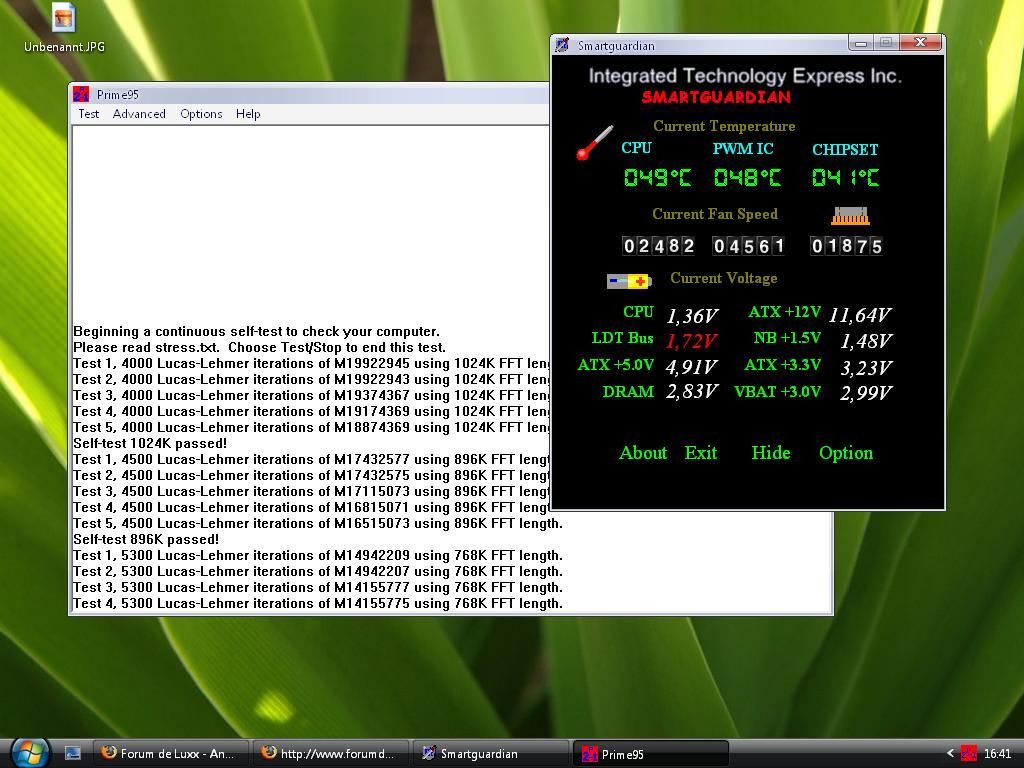Click the Smartguardian title bar icon
1024x768 pixels.
pyautogui.click(x=562, y=45)
